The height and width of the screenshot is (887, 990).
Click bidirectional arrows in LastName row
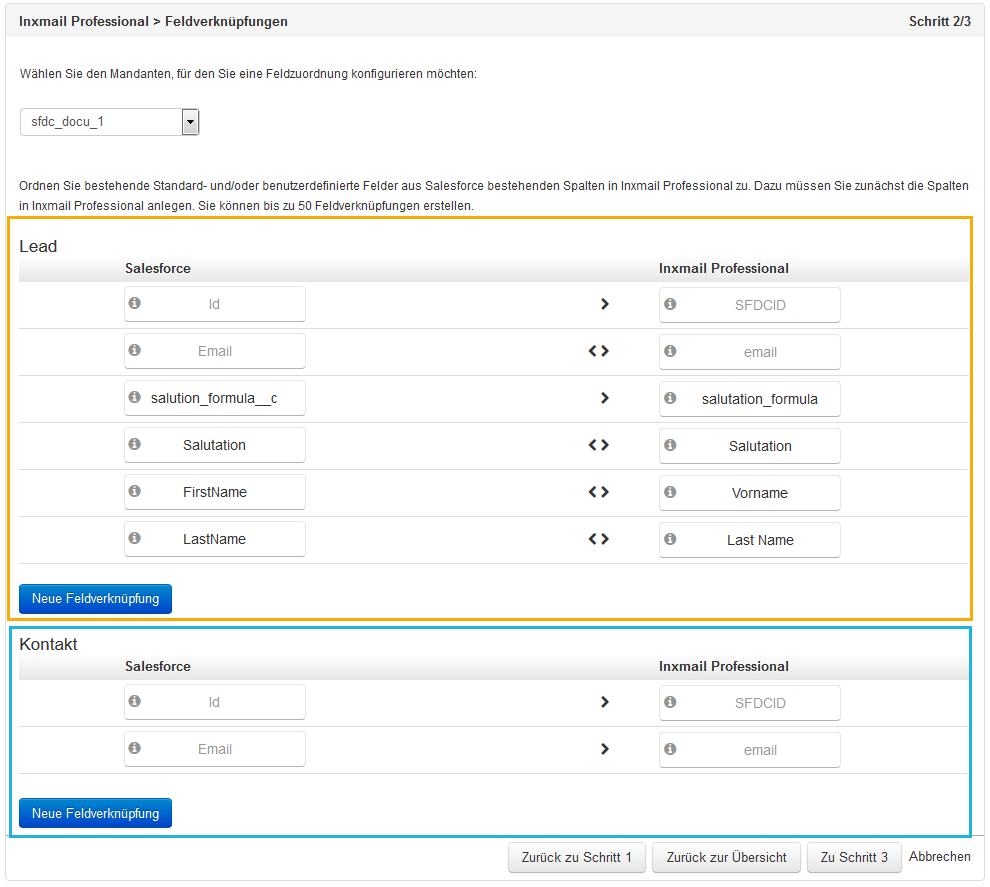[599, 539]
